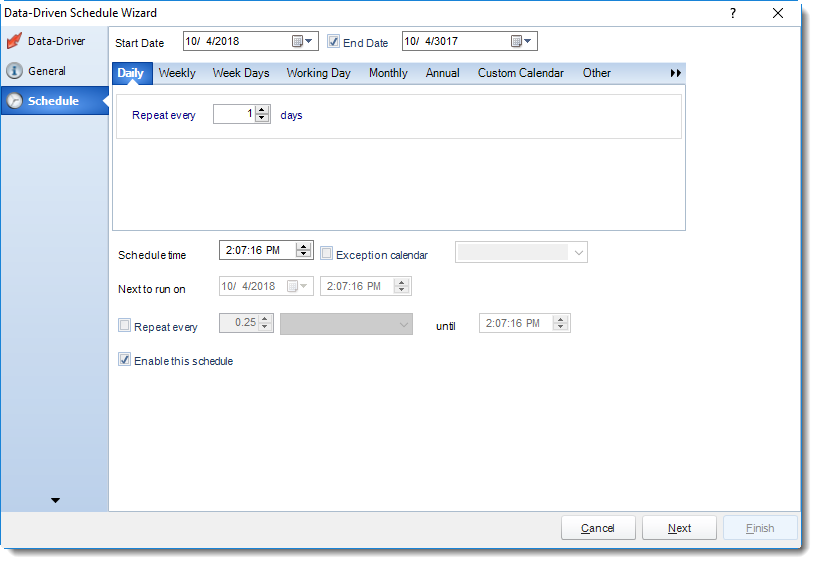The image size is (817, 564).
Task: Click the Finish button
Action: pyautogui.click(x=760, y=528)
